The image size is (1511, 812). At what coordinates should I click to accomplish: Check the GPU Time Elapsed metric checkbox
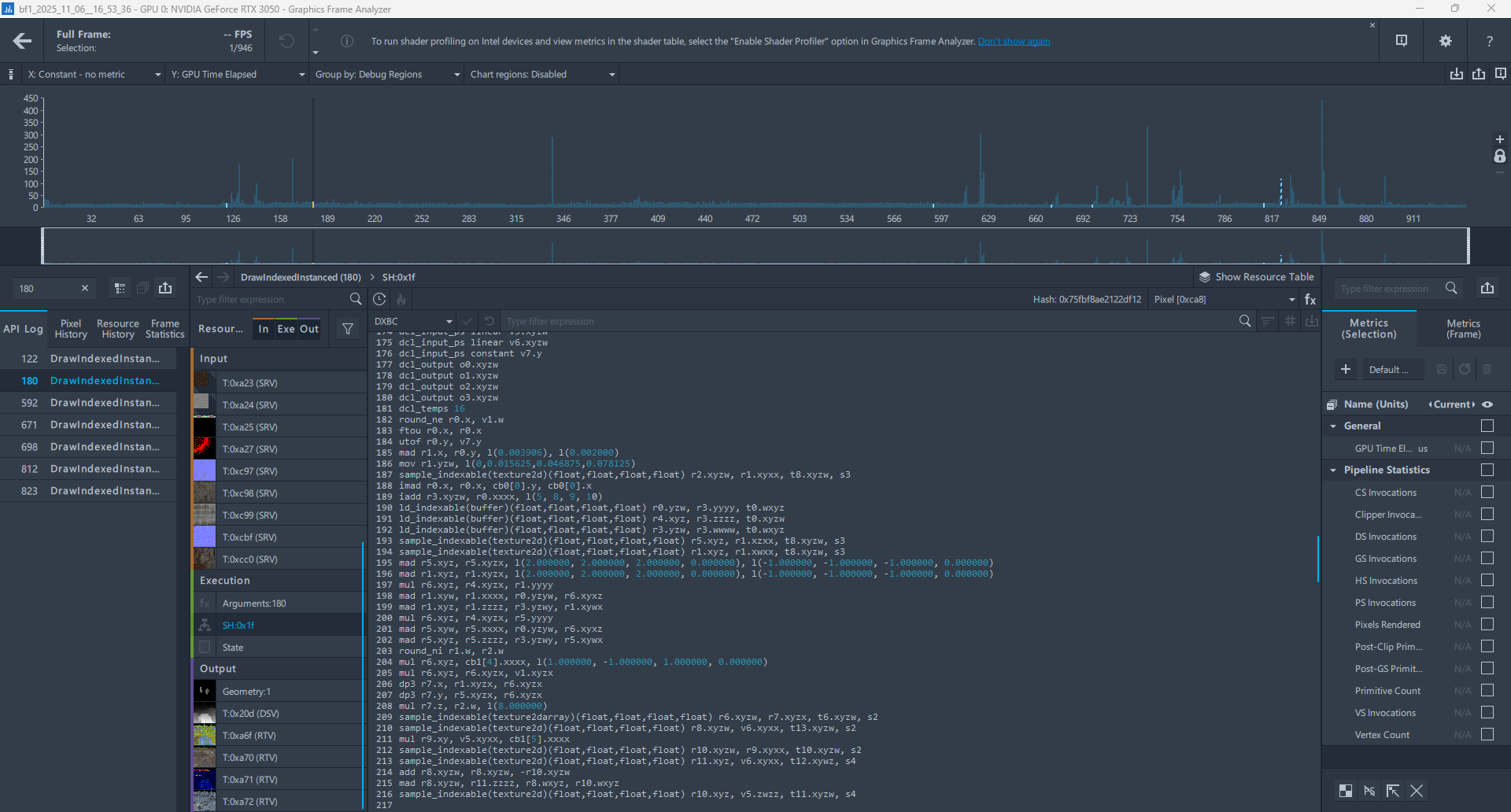coord(1487,448)
